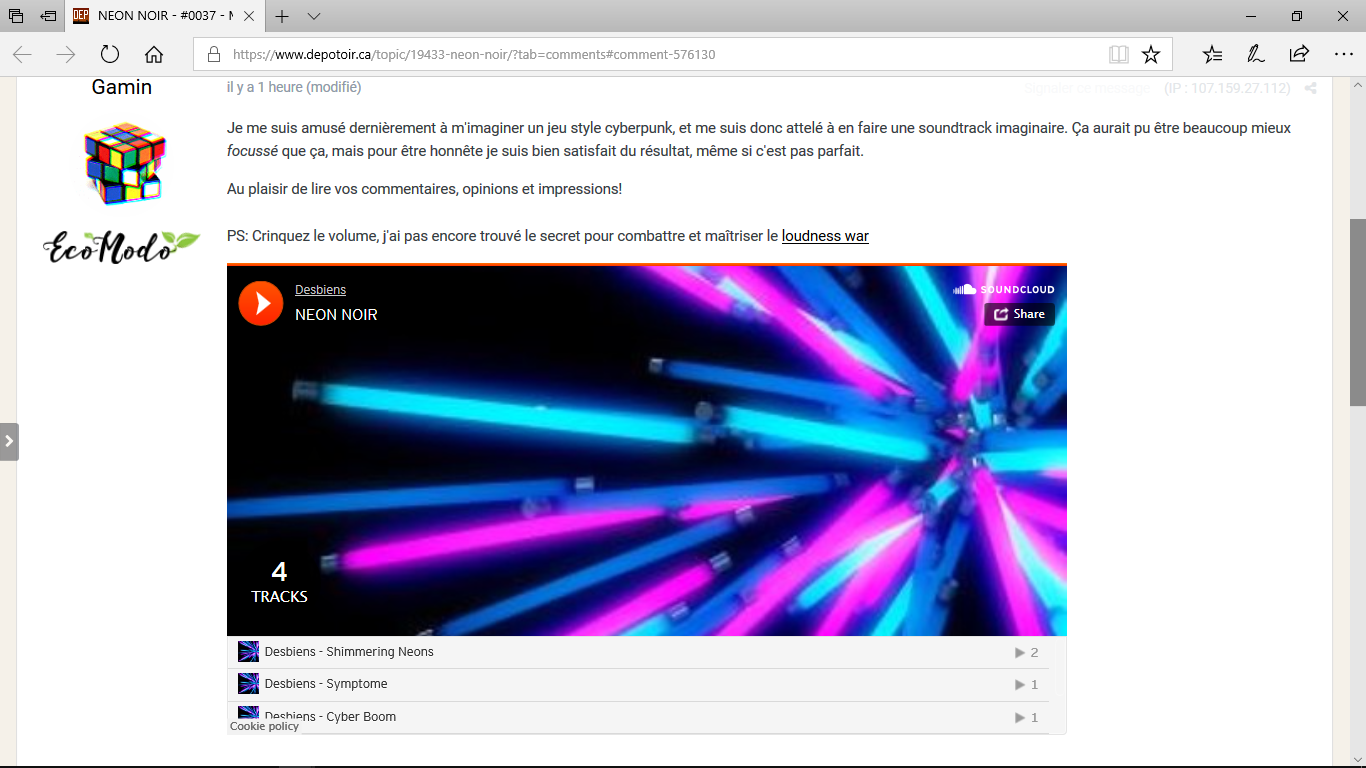Go to the browser Home page icon
The height and width of the screenshot is (768, 1366).
154,54
